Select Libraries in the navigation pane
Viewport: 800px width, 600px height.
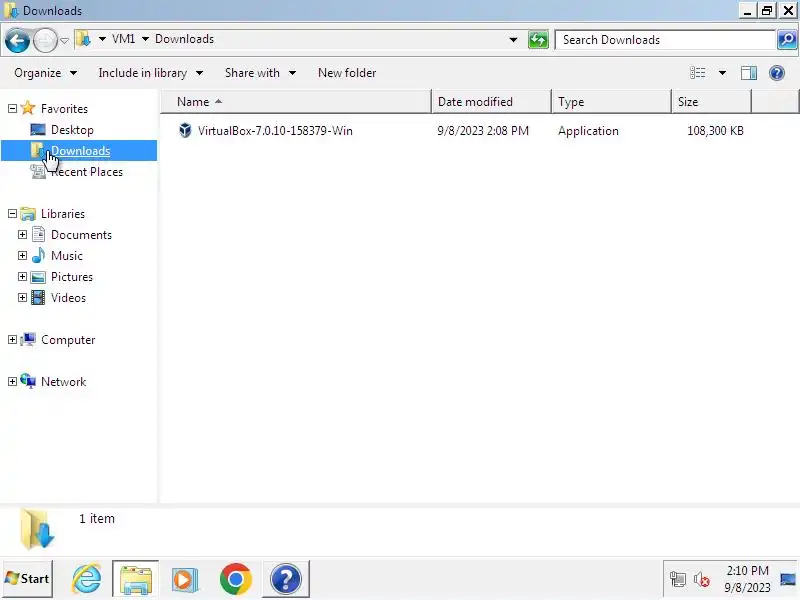coord(63,214)
